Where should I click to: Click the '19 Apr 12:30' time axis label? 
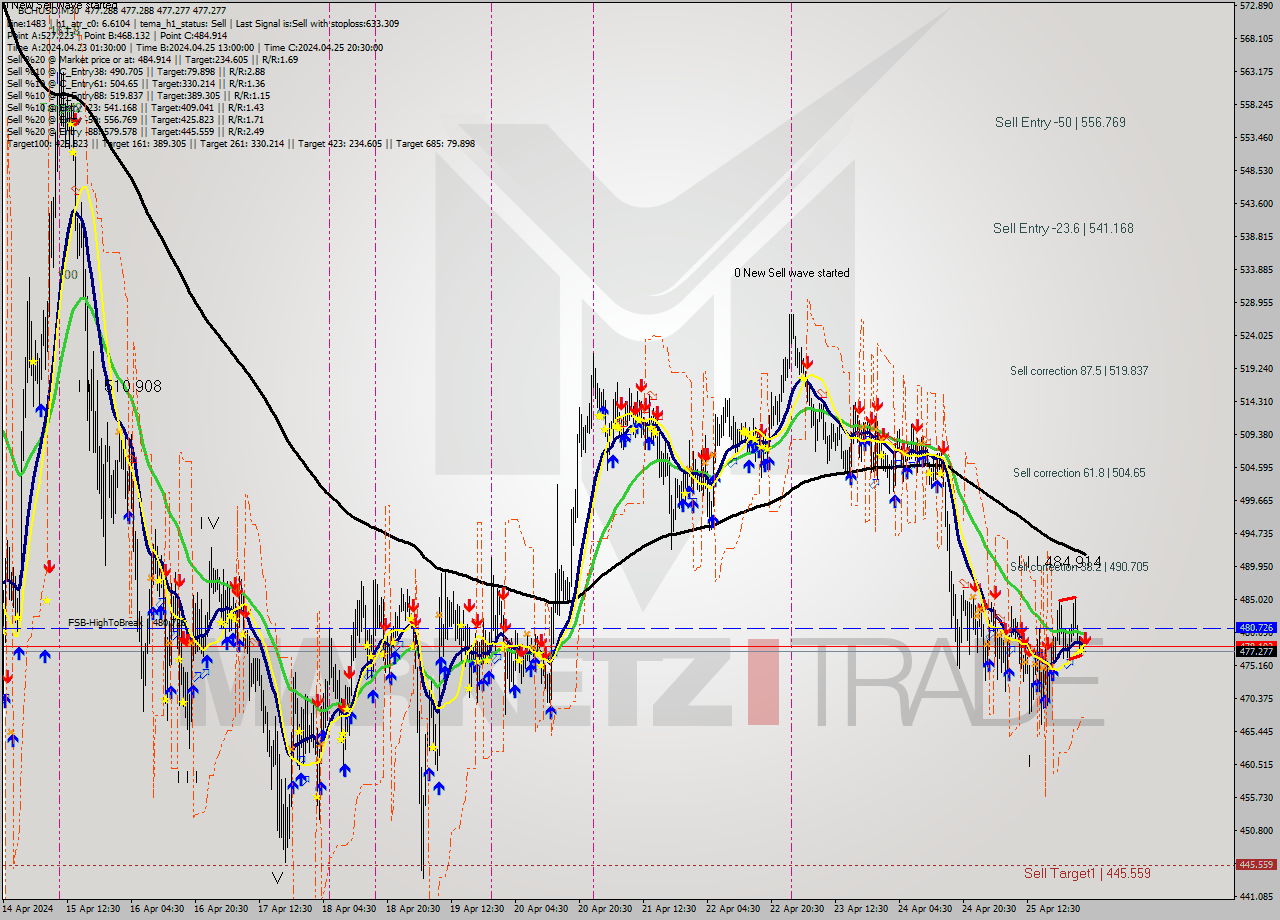[477, 909]
